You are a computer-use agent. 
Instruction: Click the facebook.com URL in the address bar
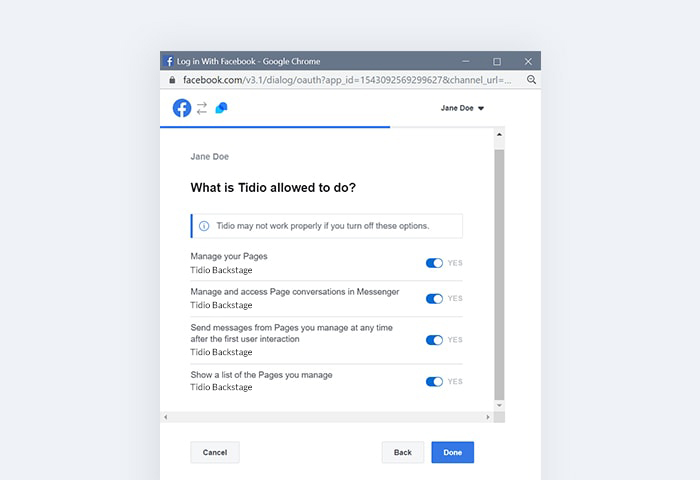point(347,80)
